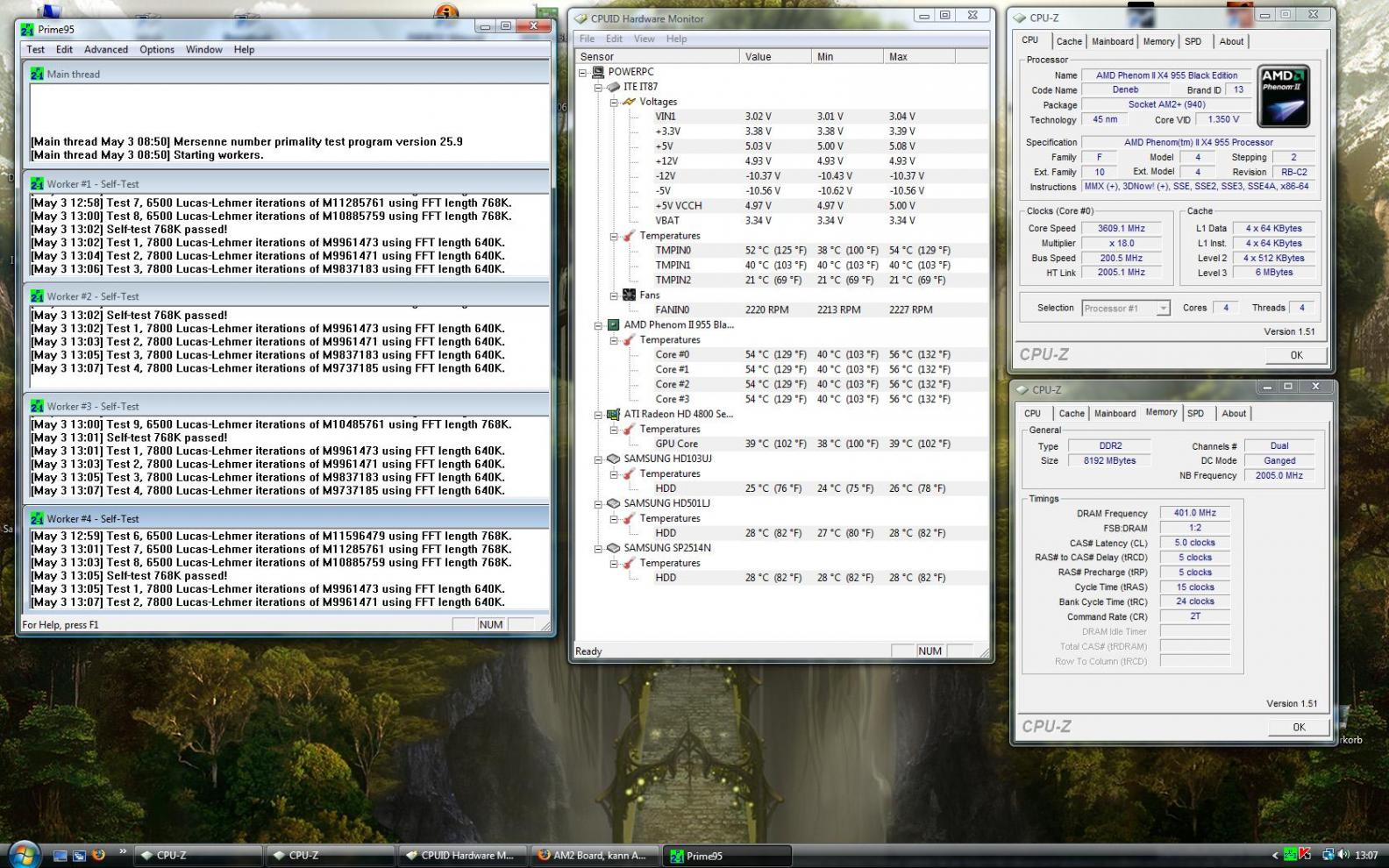Open the Options menu in Prime95
Viewport: 1389px width, 868px height.
pos(157,50)
